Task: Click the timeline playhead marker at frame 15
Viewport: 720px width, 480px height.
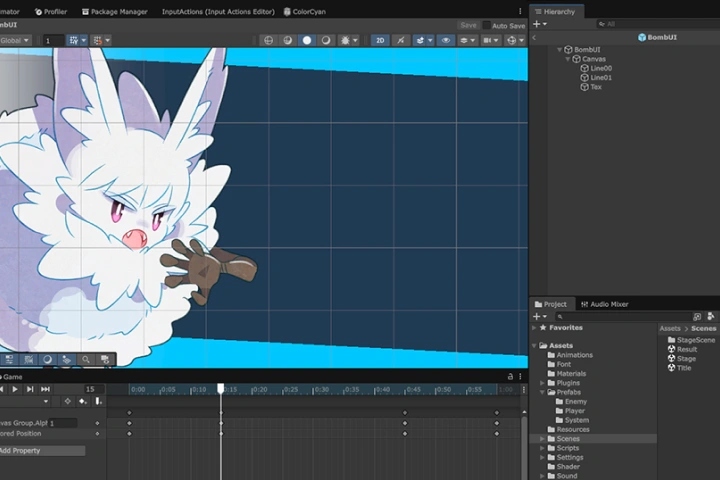Action: tap(221, 389)
